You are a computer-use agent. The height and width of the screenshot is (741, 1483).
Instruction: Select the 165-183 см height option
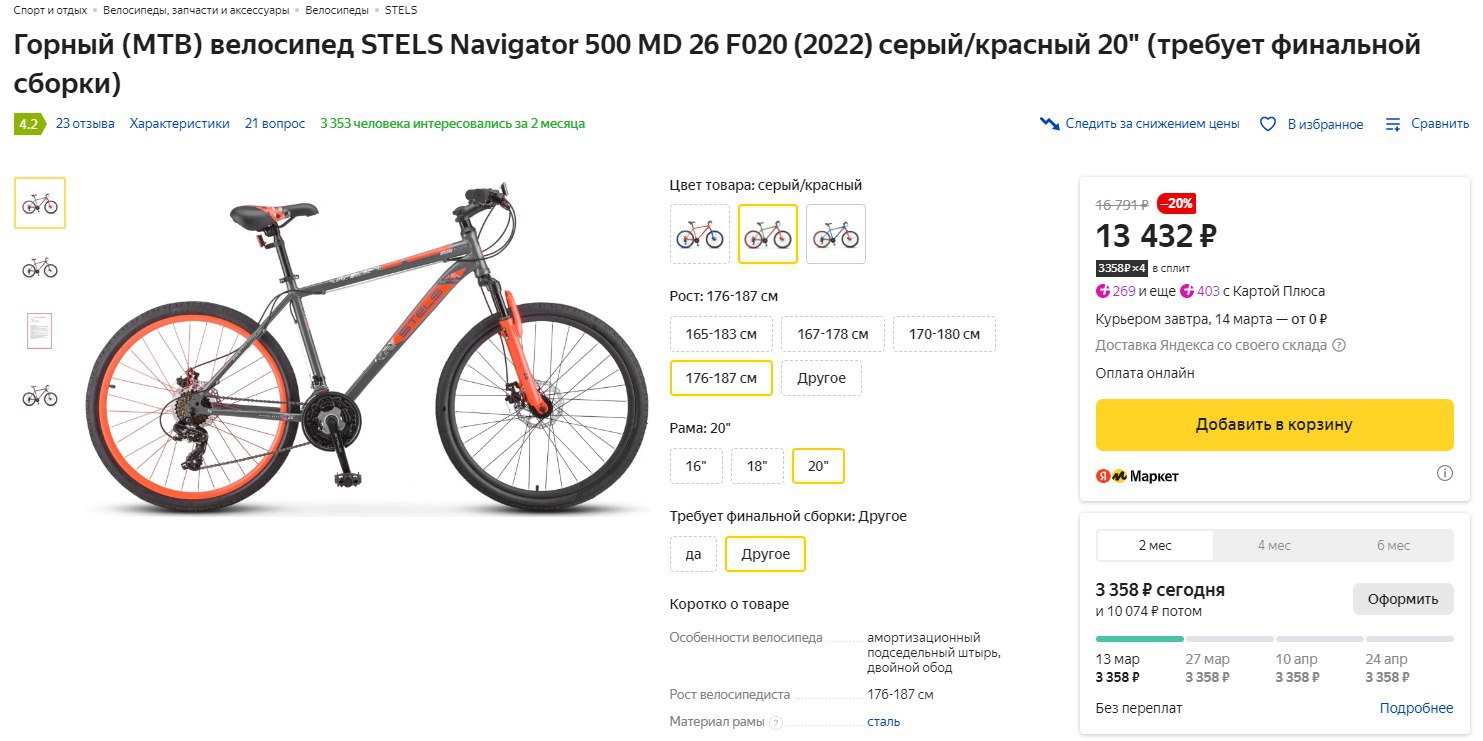tap(721, 334)
